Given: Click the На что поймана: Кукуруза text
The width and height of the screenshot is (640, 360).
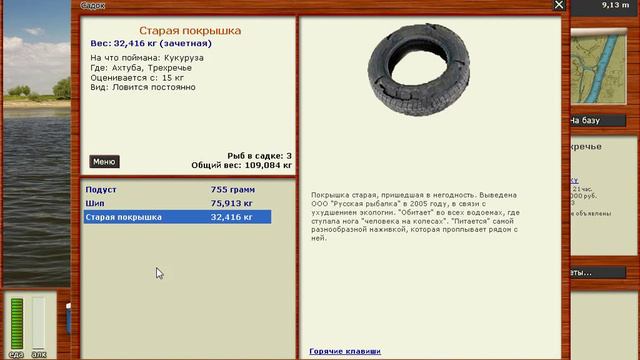Looking at the screenshot, I should point(147,58).
